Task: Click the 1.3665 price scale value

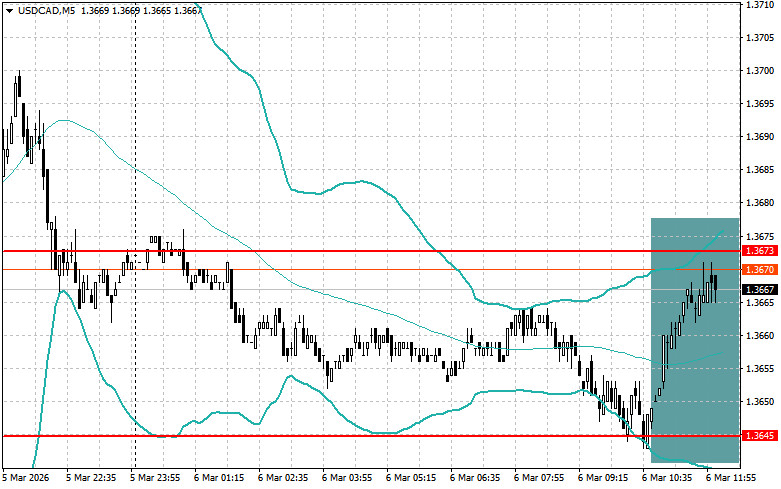Action: pos(760,302)
